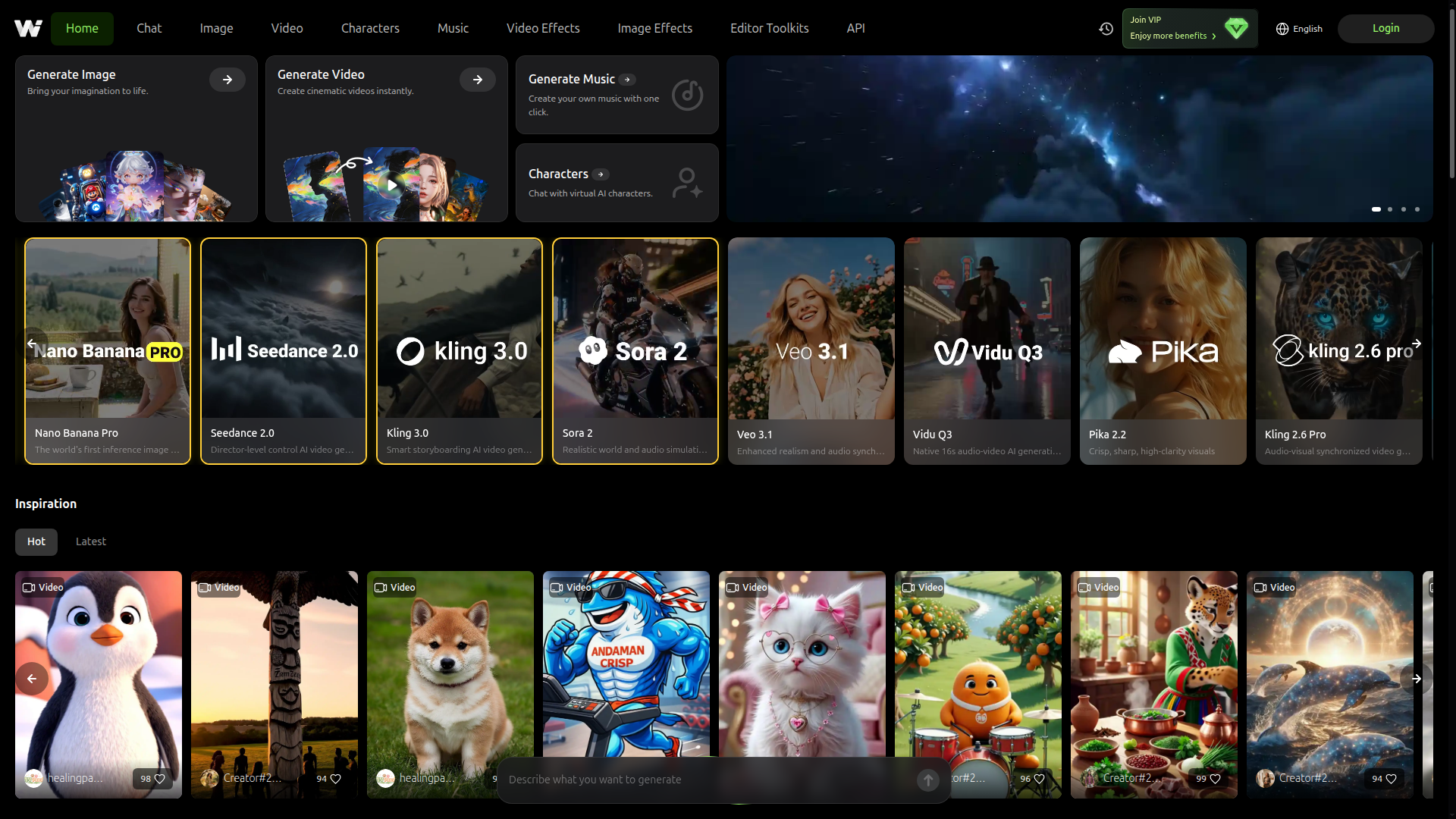Image resolution: width=1456 pixels, height=819 pixels.
Task: Like the dolphin video heart (94)
Action: tap(1391, 779)
